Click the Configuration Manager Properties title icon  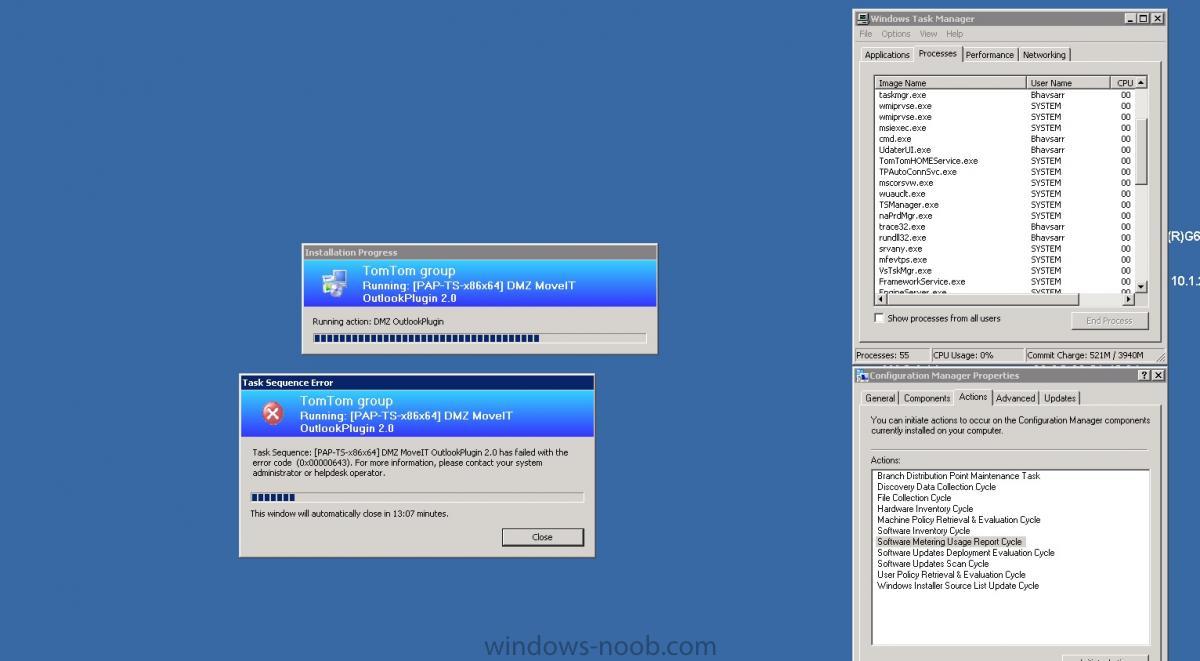tap(862, 375)
